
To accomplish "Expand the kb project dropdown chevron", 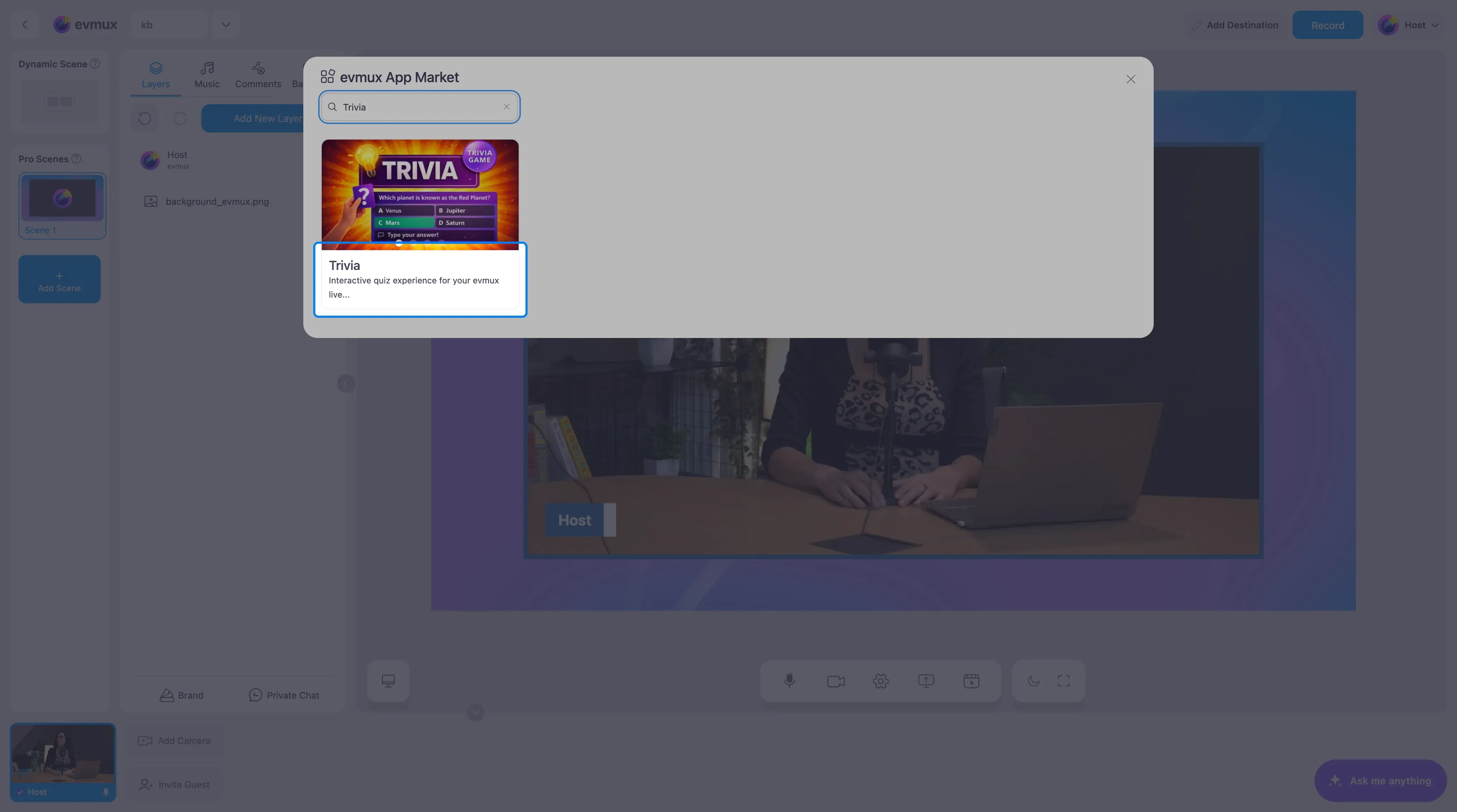I will (226, 25).
